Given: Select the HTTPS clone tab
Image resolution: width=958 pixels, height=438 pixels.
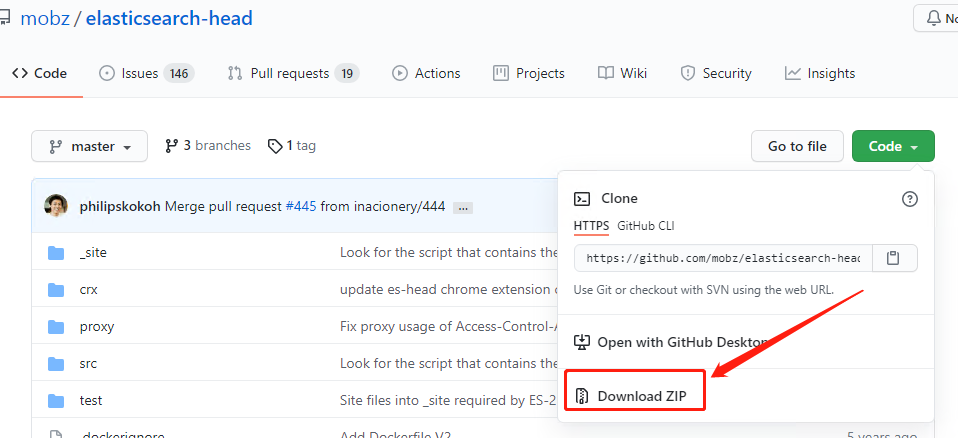Looking at the screenshot, I should (x=591, y=226).
